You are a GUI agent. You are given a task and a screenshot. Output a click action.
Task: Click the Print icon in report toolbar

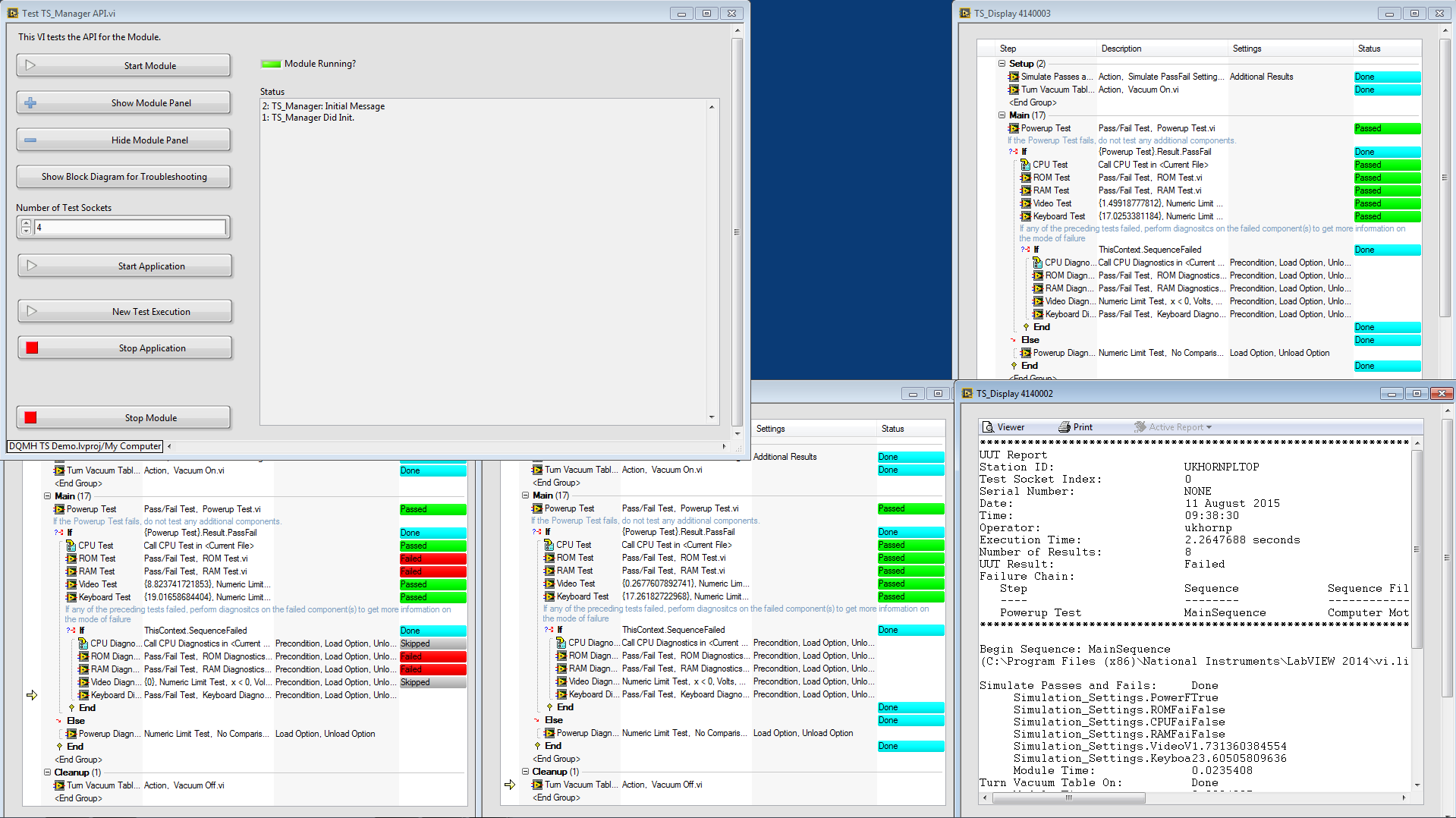1064,427
